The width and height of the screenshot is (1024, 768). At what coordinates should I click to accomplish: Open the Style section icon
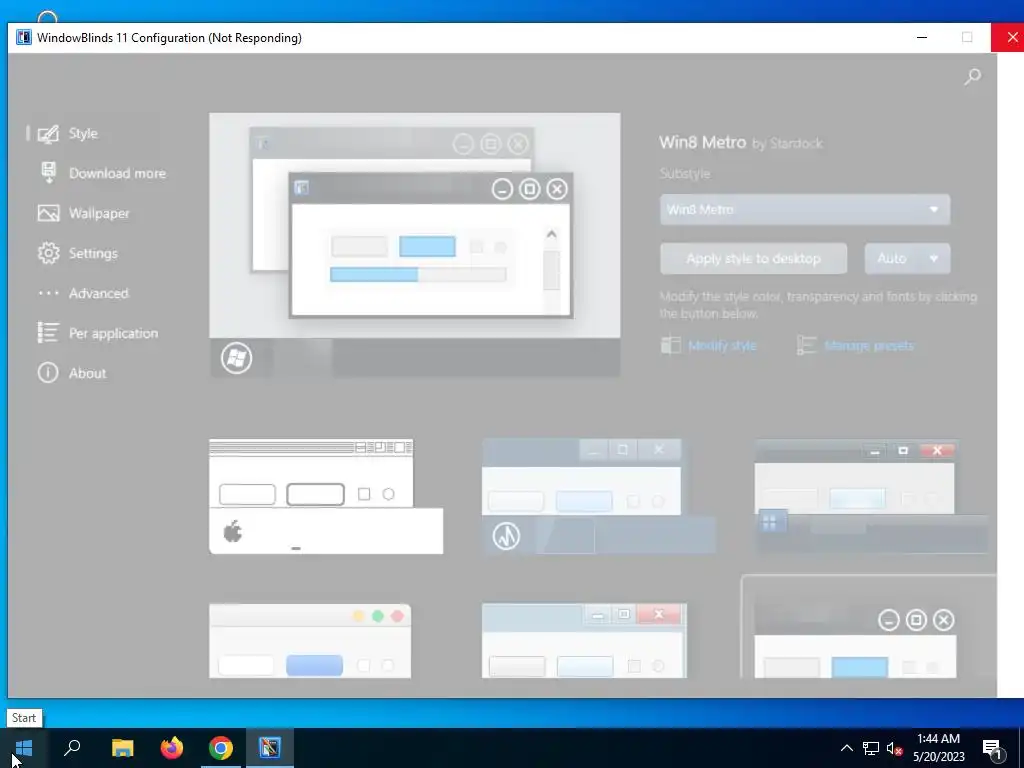[x=48, y=134]
